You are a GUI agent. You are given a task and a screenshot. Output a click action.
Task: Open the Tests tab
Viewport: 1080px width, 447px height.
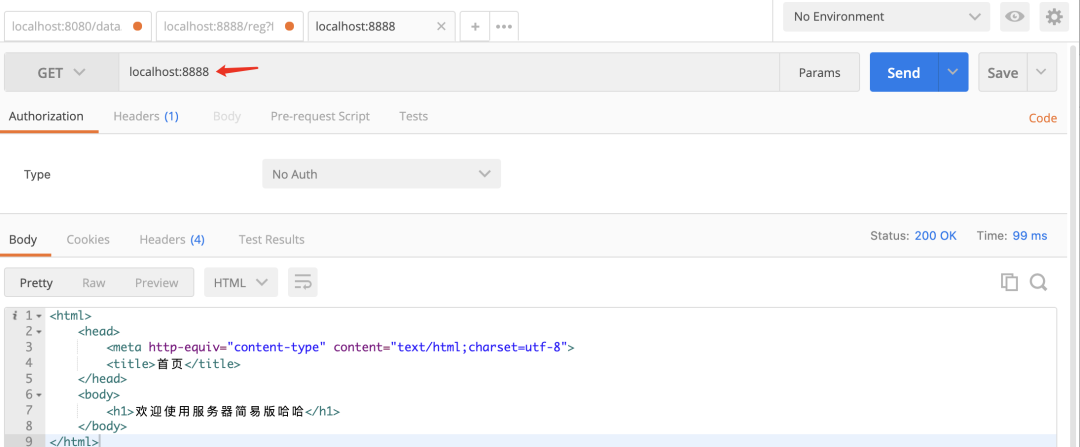tap(413, 116)
